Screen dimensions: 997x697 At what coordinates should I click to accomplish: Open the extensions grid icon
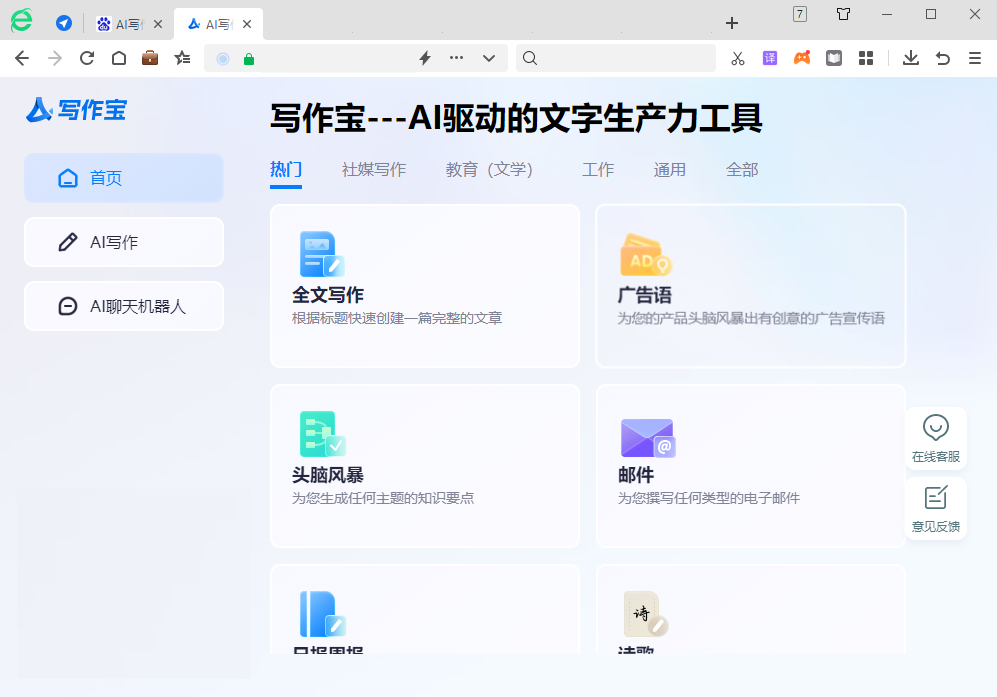pyautogui.click(x=866, y=59)
